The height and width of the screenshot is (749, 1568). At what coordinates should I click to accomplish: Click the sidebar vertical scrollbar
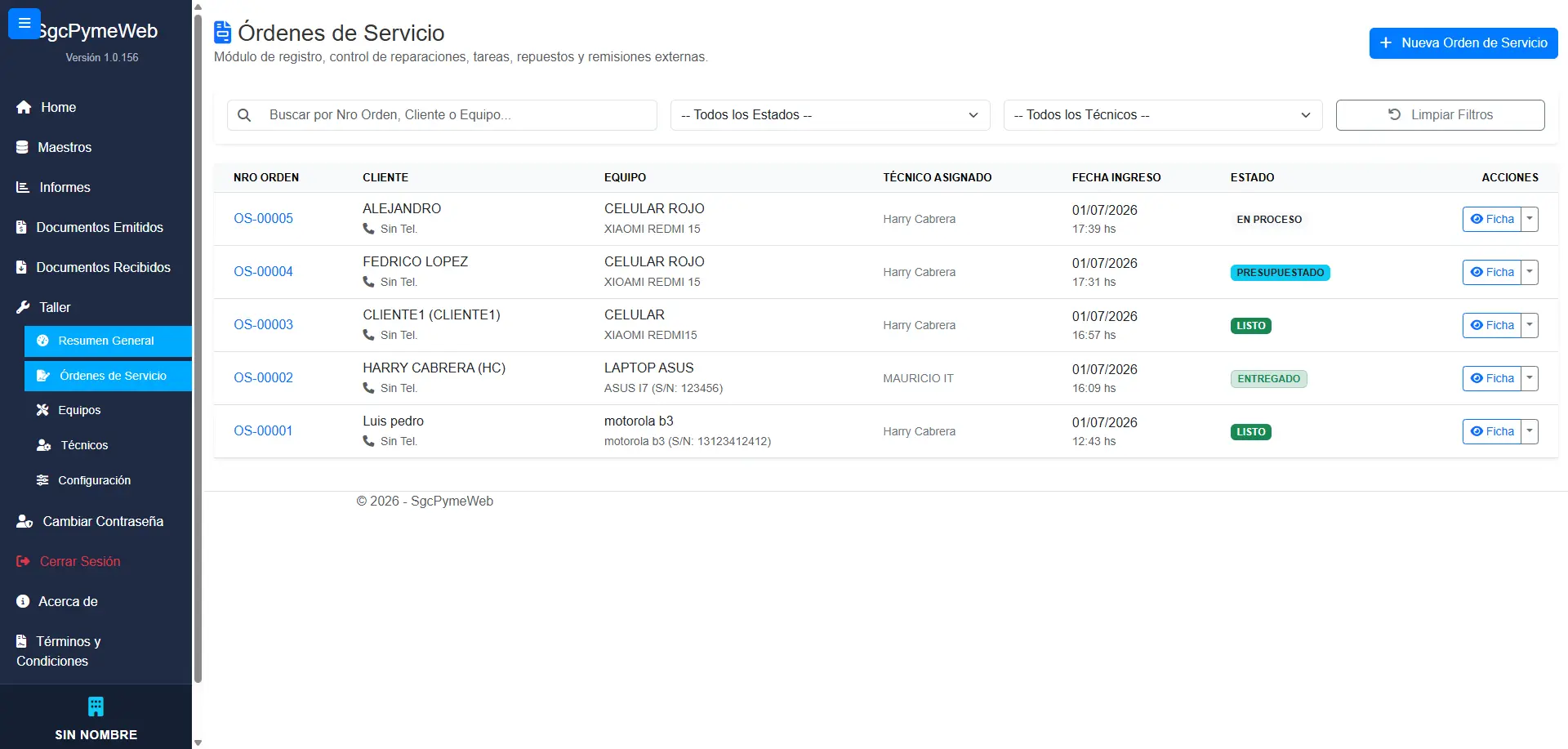pos(198,347)
